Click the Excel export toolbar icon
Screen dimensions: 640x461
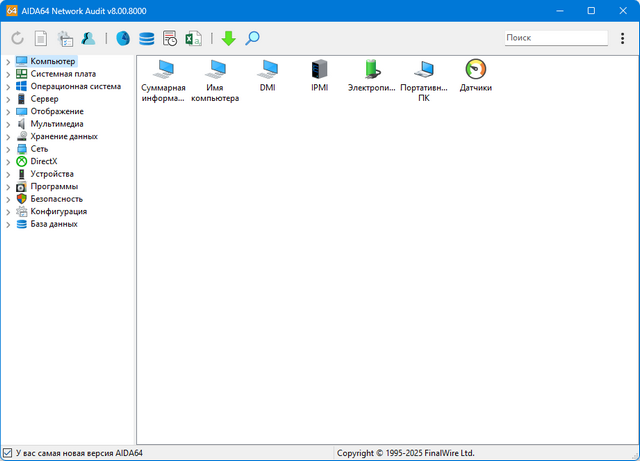pos(193,38)
